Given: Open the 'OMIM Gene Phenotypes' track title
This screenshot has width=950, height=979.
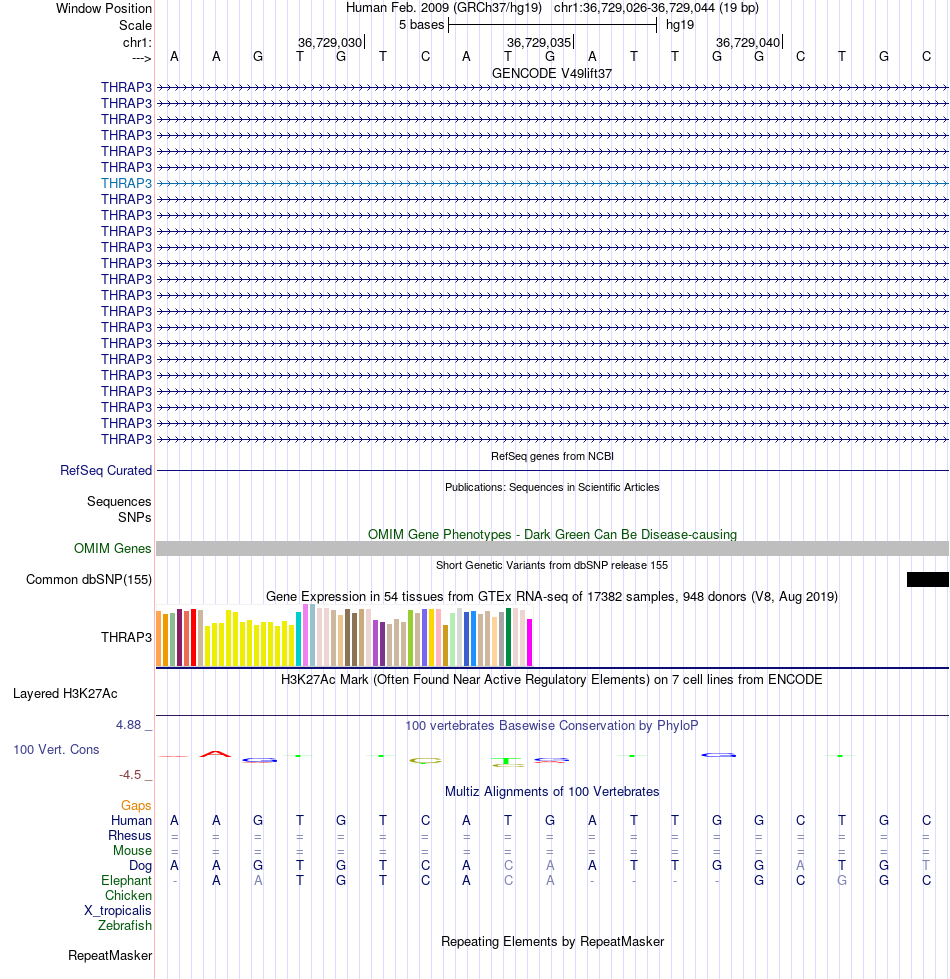Looking at the screenshot, I should [552, 534].
